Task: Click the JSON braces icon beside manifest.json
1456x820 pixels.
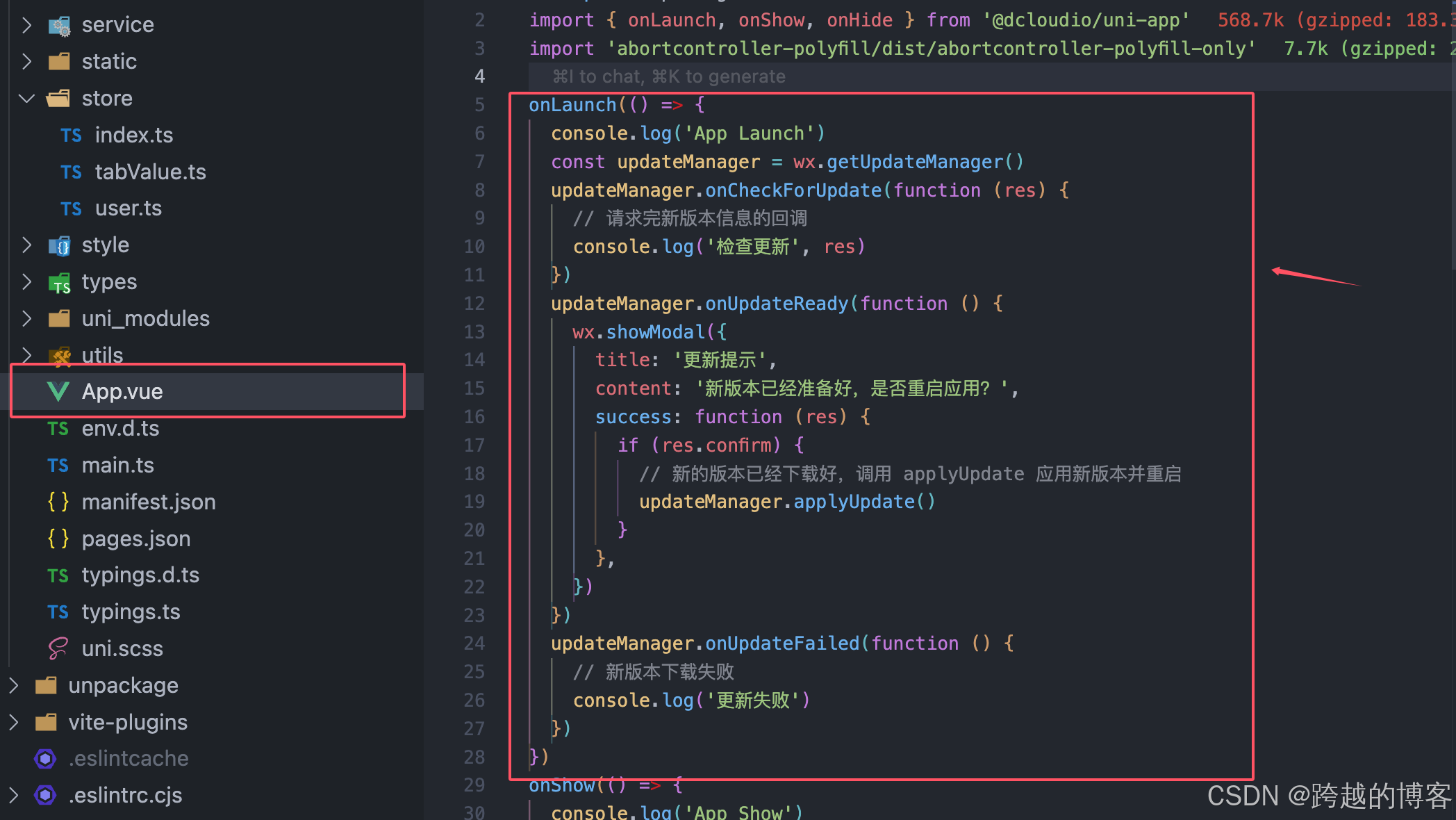Action: [58, 502]
